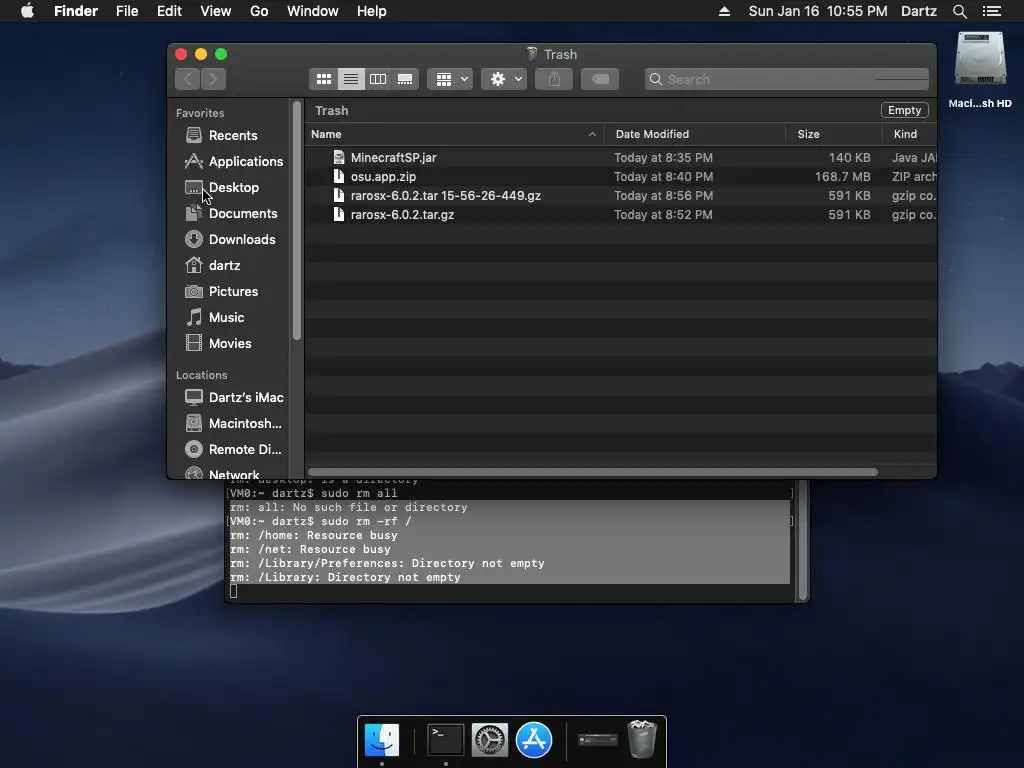Open Movies in sidebar
This screenshot has height=768, width=1024.
tap(218, 344)
